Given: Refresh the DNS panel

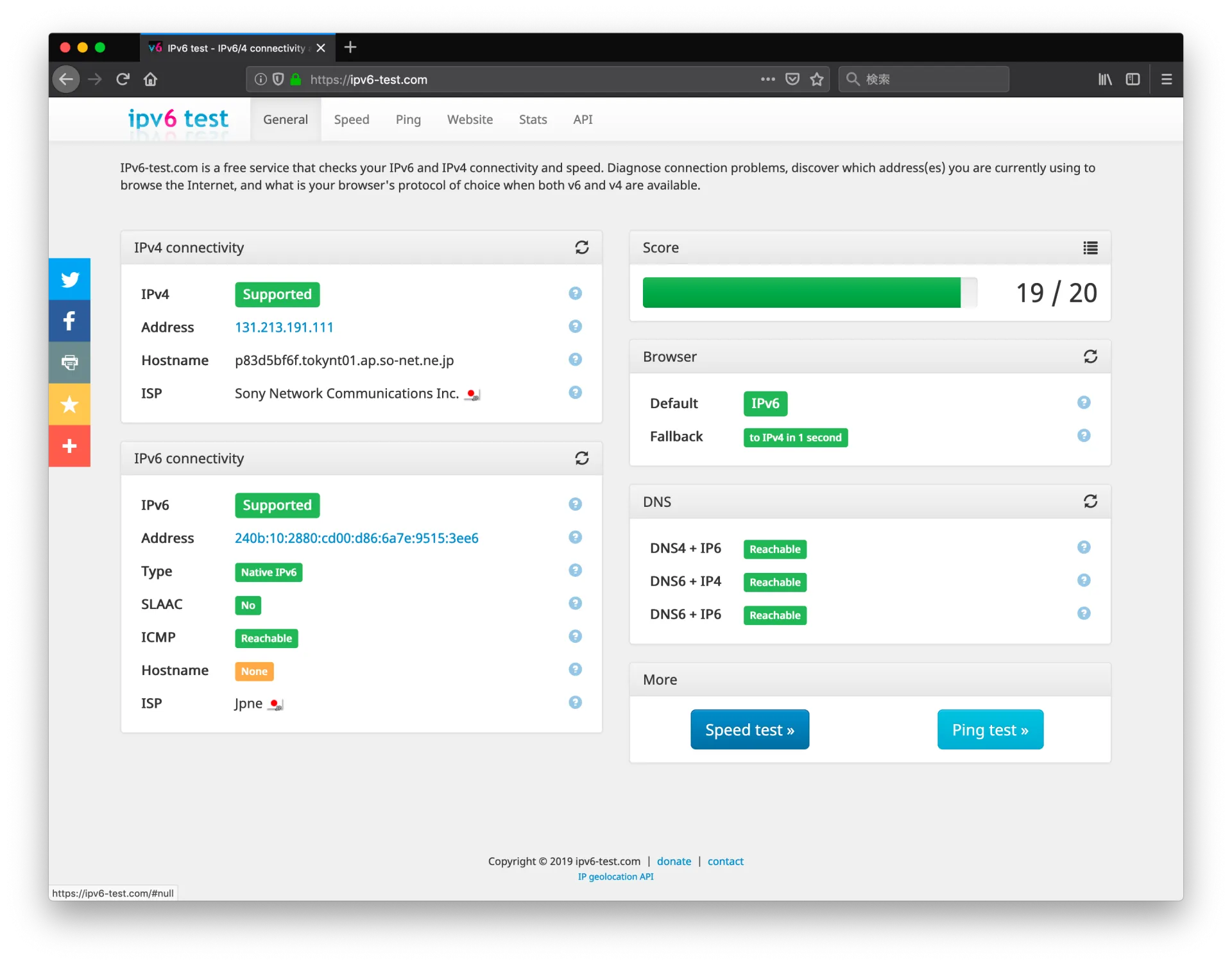Looking at the screenshot, I should tap(1090, 501).
